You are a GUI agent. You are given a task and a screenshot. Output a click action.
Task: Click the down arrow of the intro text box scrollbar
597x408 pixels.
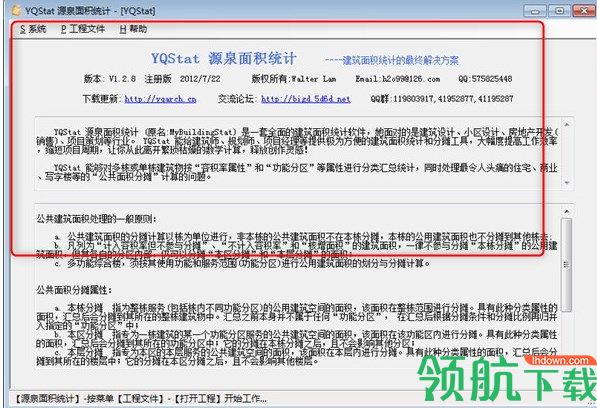[x=567, y=183]
